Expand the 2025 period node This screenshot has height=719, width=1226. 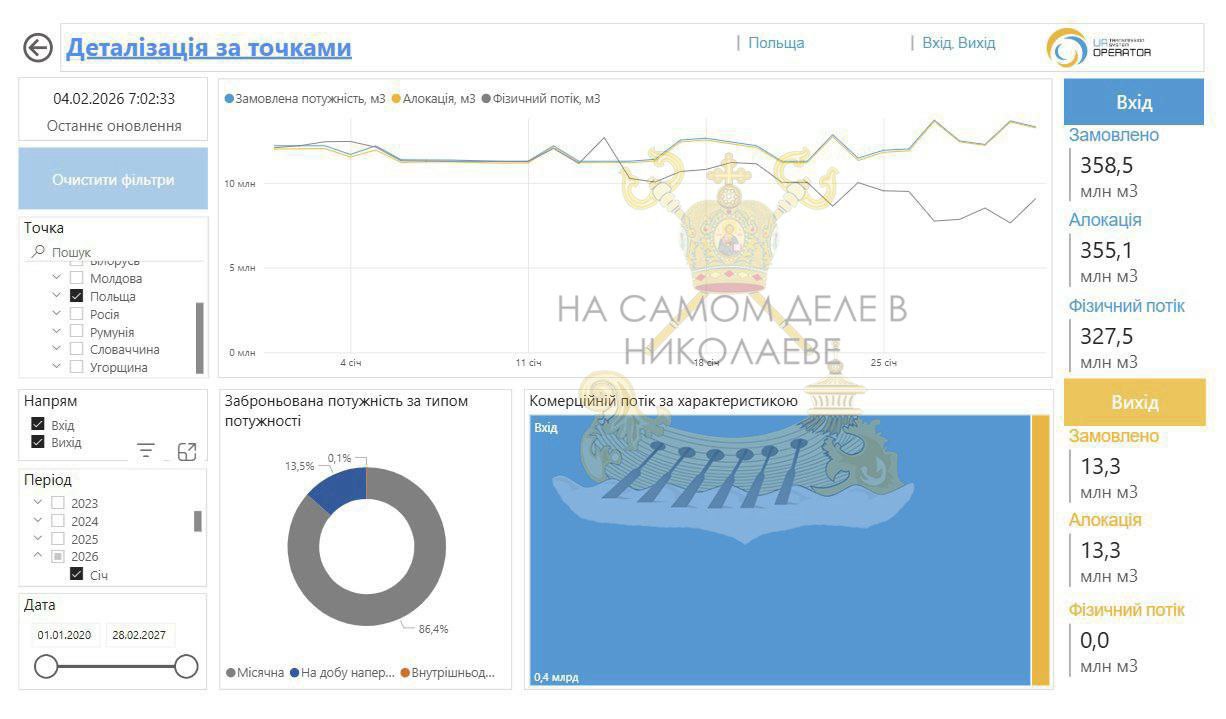pos(38,539)
